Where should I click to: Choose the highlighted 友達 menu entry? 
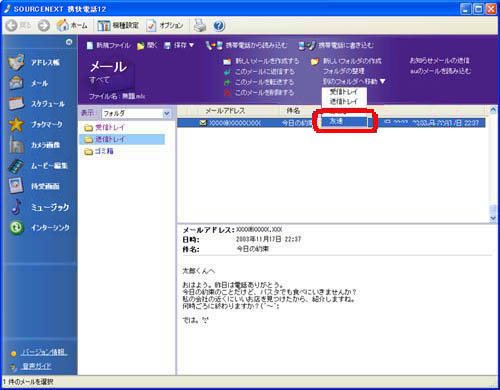click(x=344, y=121)
